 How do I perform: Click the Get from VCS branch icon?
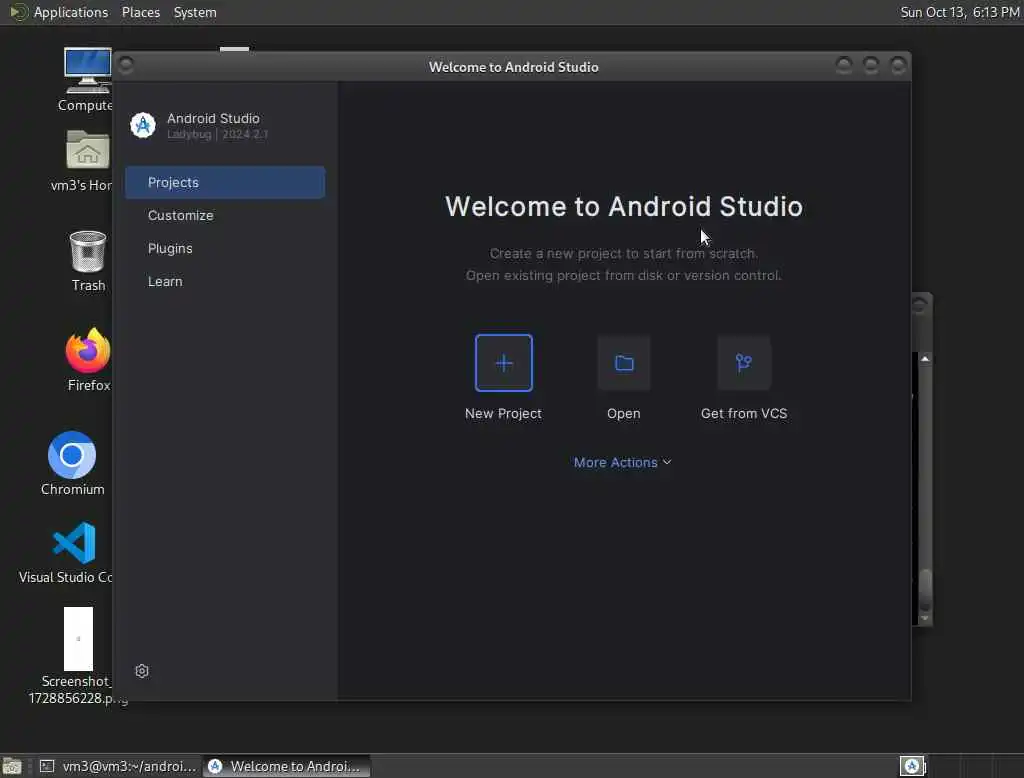point(743,363)
